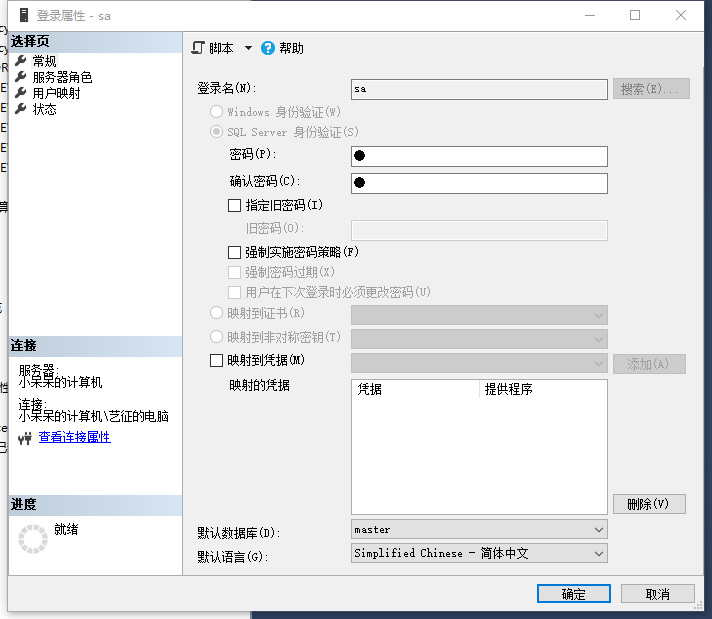The width and height of the screenshot is (712, 619).
Task: Click the wrench icon beside 常规
Action: click(21, 60)
